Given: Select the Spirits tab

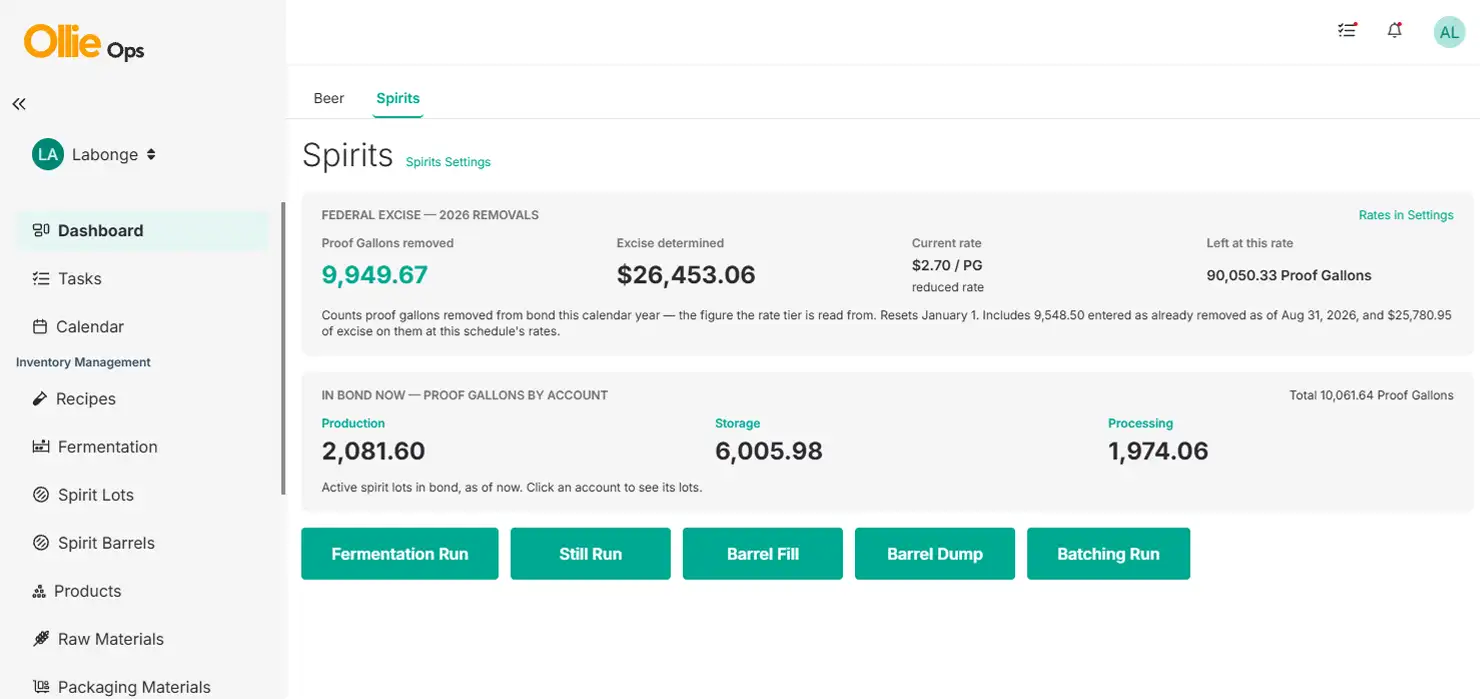Looking at the screenshot, I should [x=398, y=98].
